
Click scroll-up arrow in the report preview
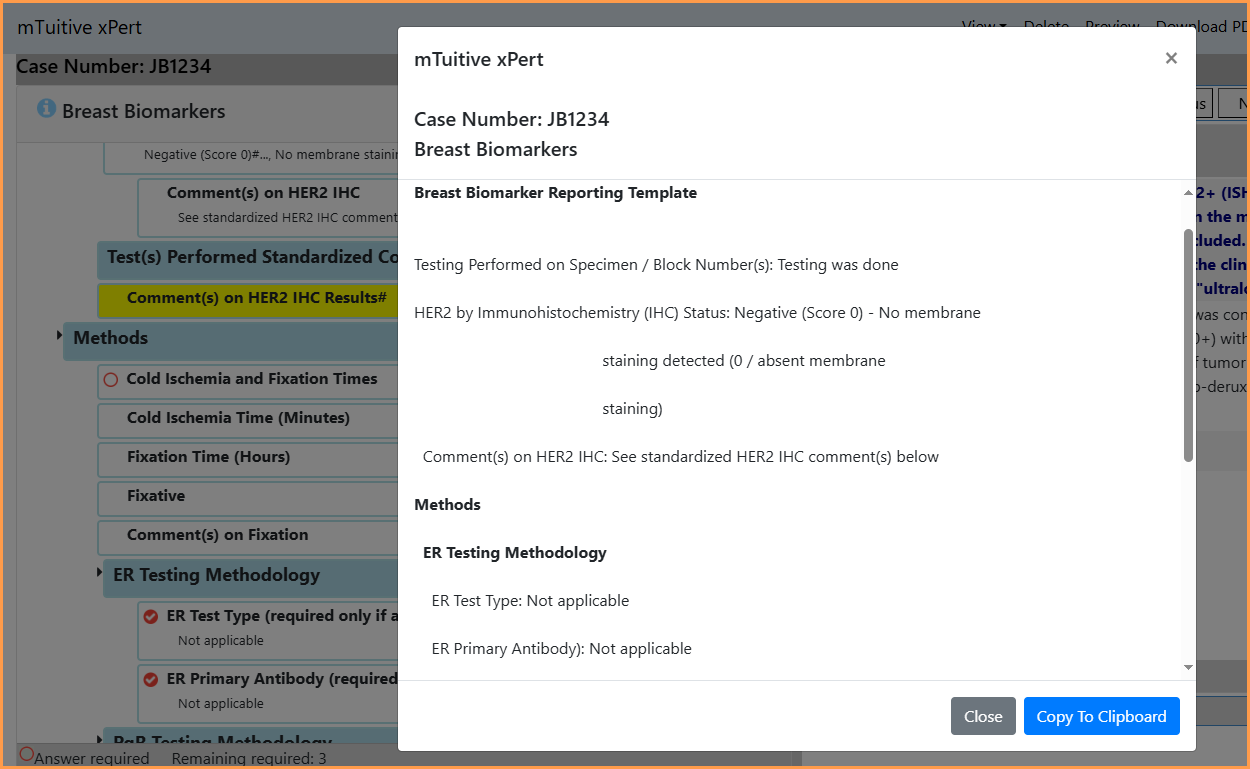click(x=1188, y=192)
